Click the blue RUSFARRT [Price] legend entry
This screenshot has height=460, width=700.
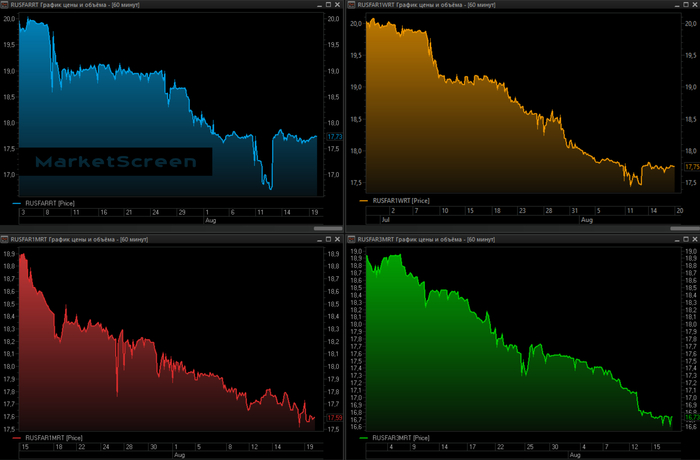pos(47,203)
